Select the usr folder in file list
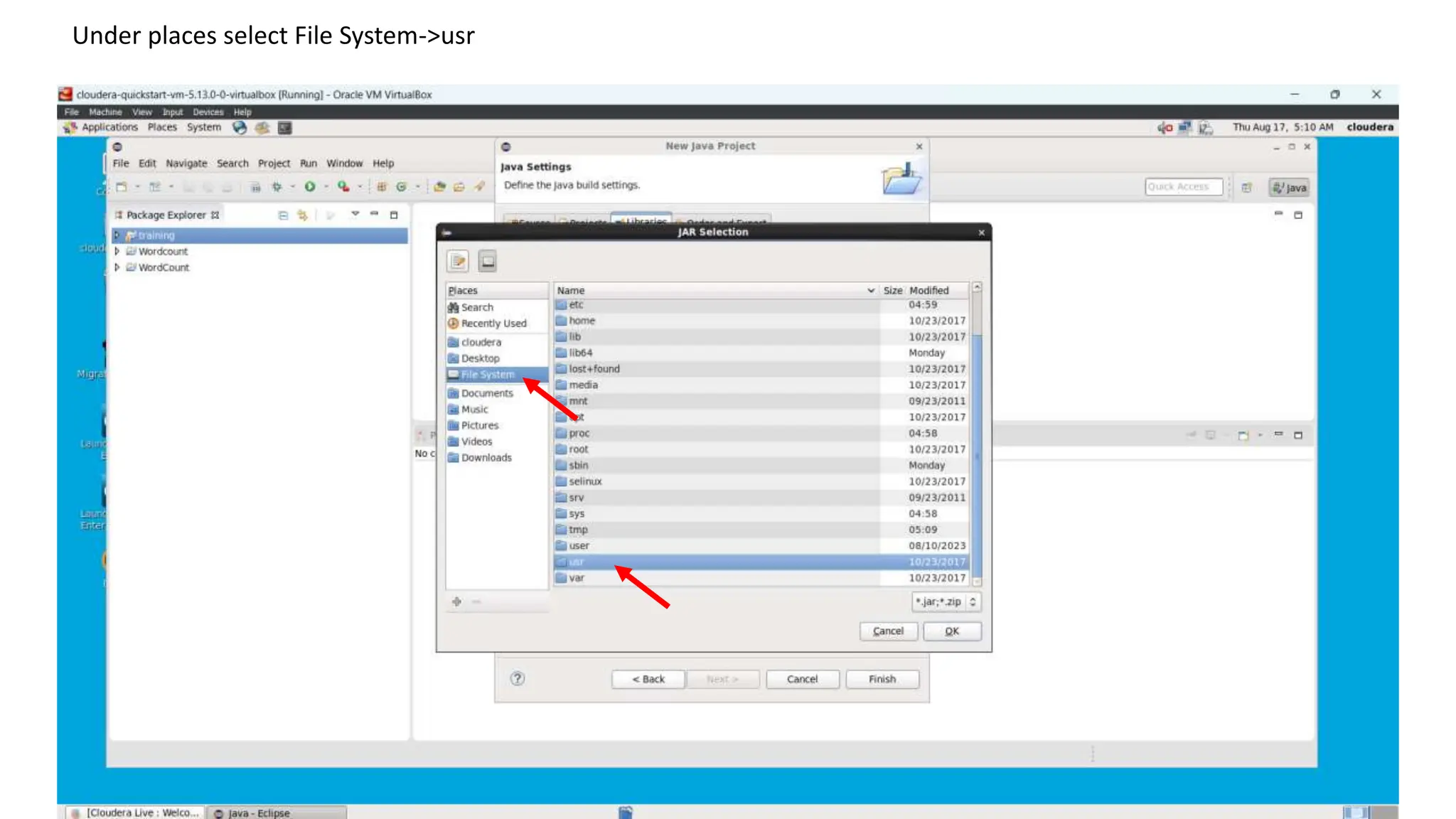1456x819 pixels. tap(577, 562)
